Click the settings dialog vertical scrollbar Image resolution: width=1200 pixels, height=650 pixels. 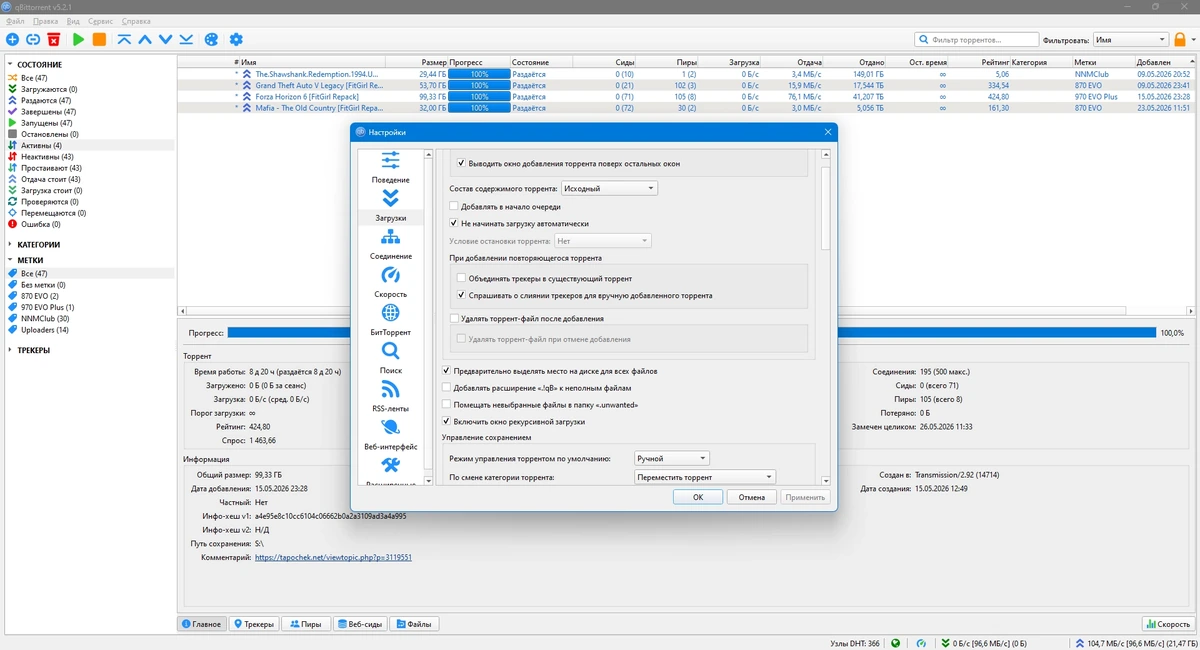click(x=825, y=208)
